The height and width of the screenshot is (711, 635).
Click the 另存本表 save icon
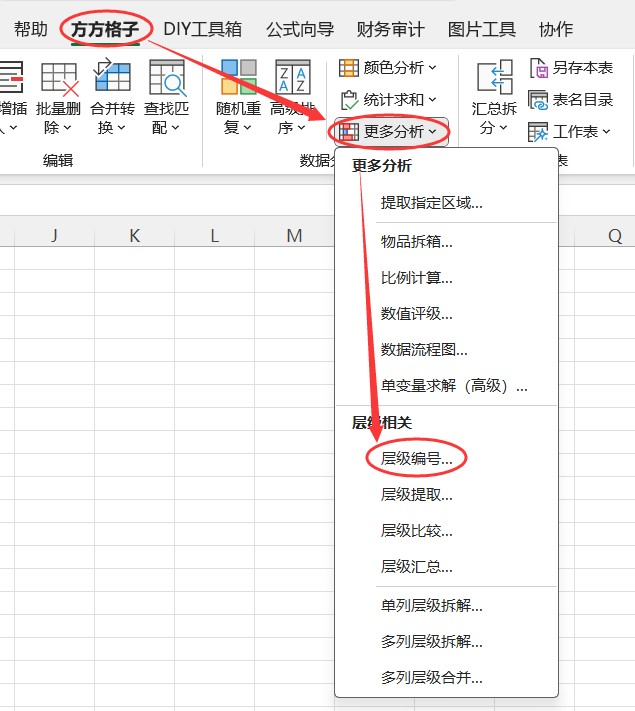[539, 68]
